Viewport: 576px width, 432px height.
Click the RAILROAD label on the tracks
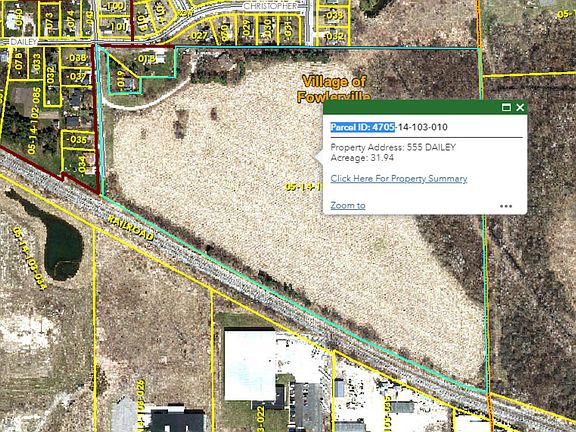click(131, 228)
